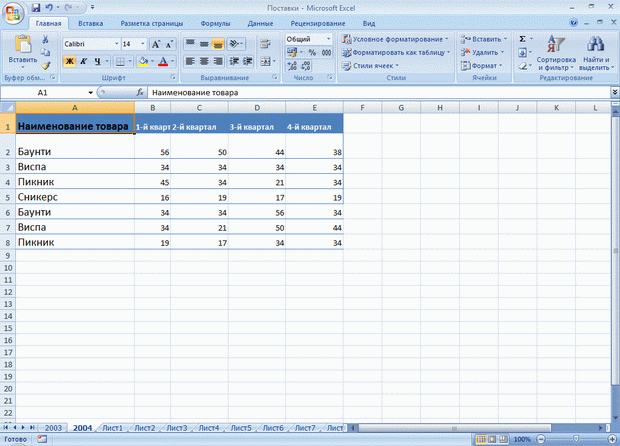Decrease font size with small A
Image resolution: width=620 pixels, height=446 pixels.
(169, 44)
